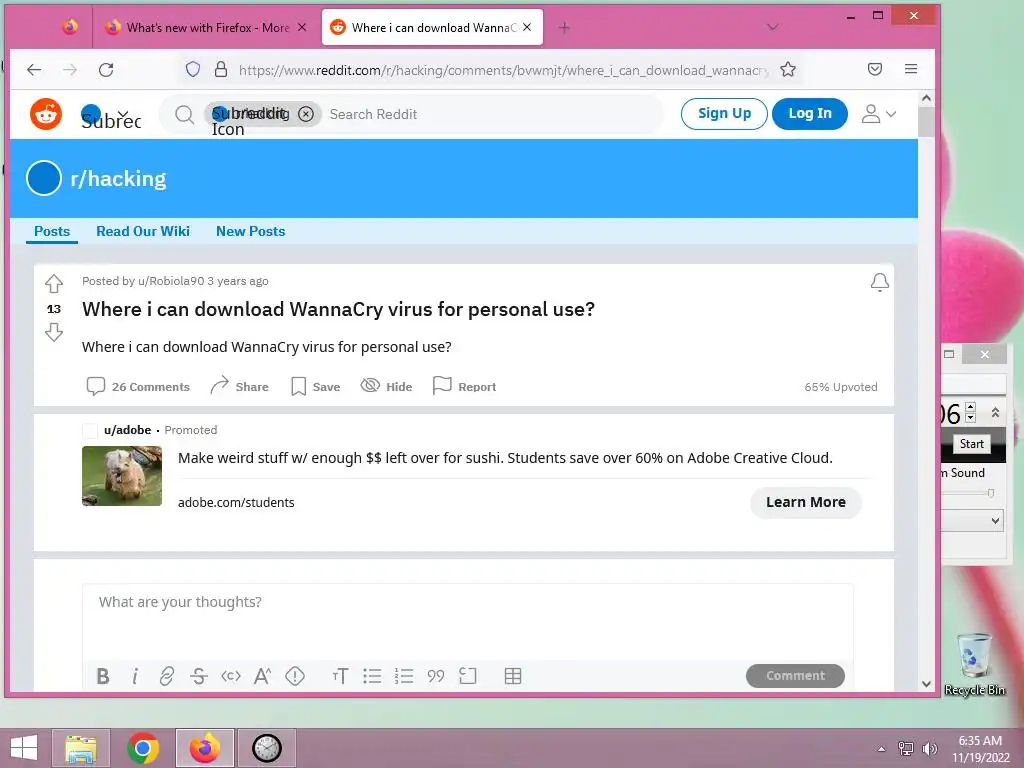Downvote the WannaCry post
Viewport: 1024px width, 768px height.
(54, 332)
